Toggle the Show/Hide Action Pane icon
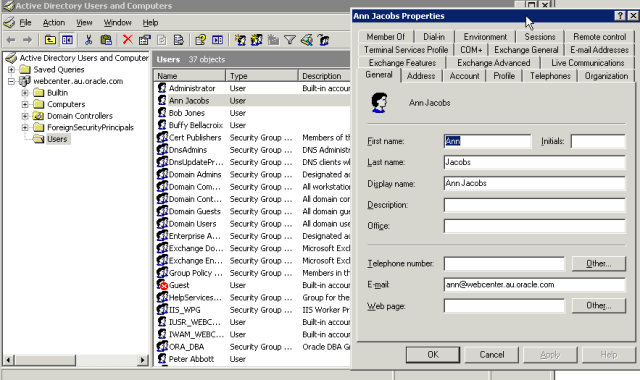This screenshot has height=380, width=640. [217, 40]
